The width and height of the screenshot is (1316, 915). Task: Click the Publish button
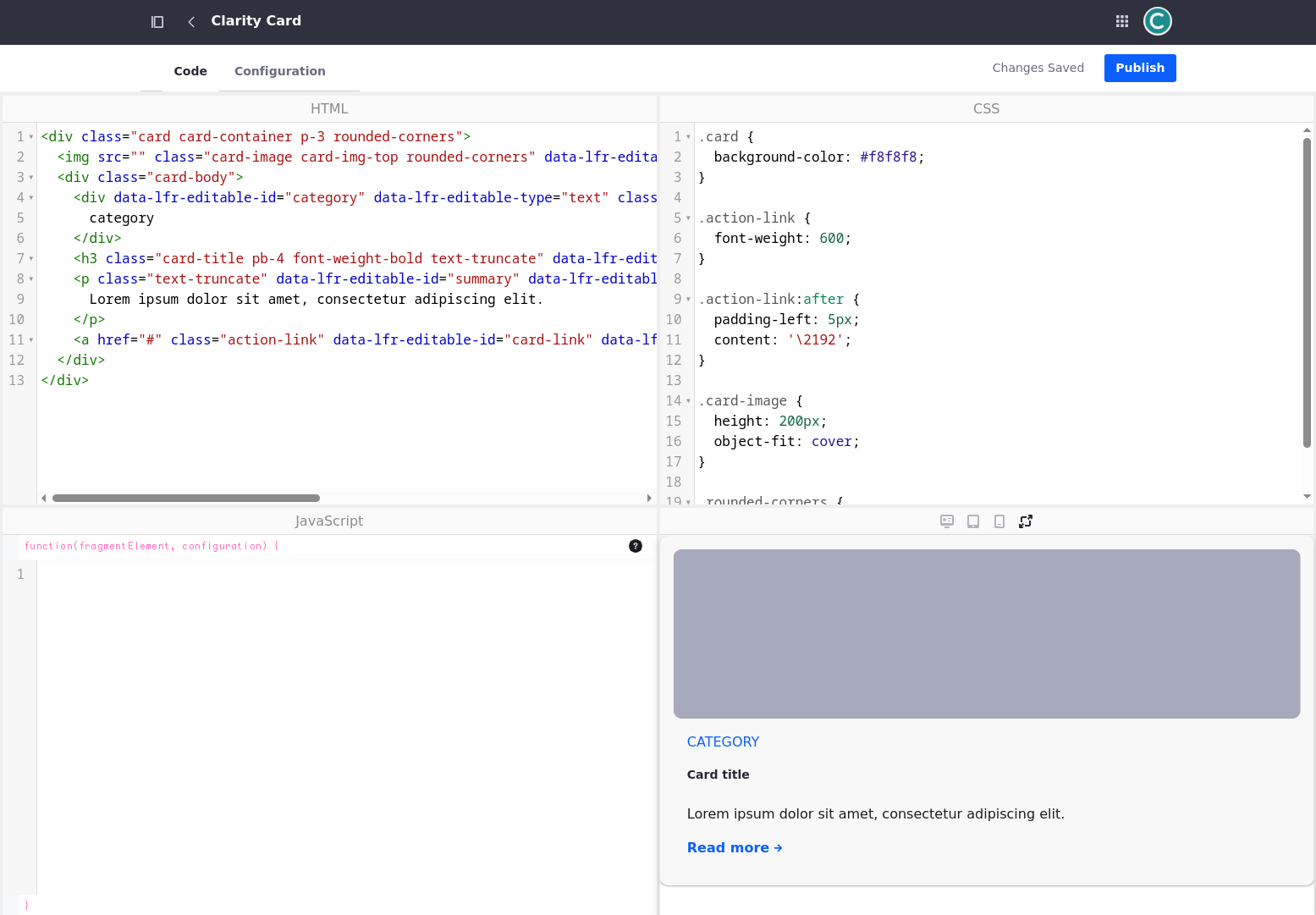click(1139, 68)
